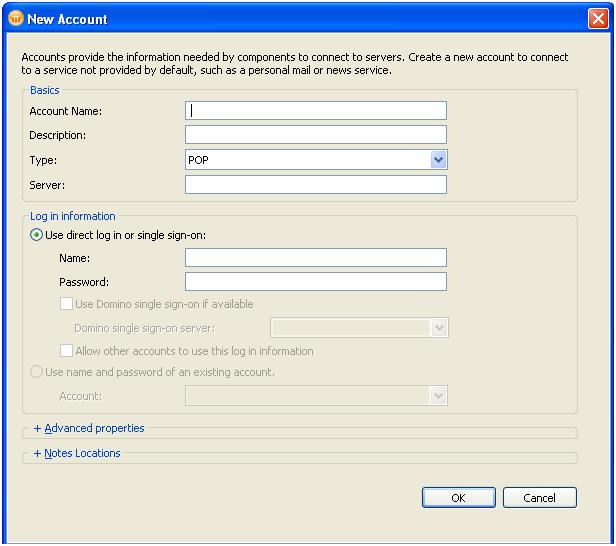The width and height of the screenshot is (616, 546).
Task: Select Use name and password of existing account
Action: [36, 372]
